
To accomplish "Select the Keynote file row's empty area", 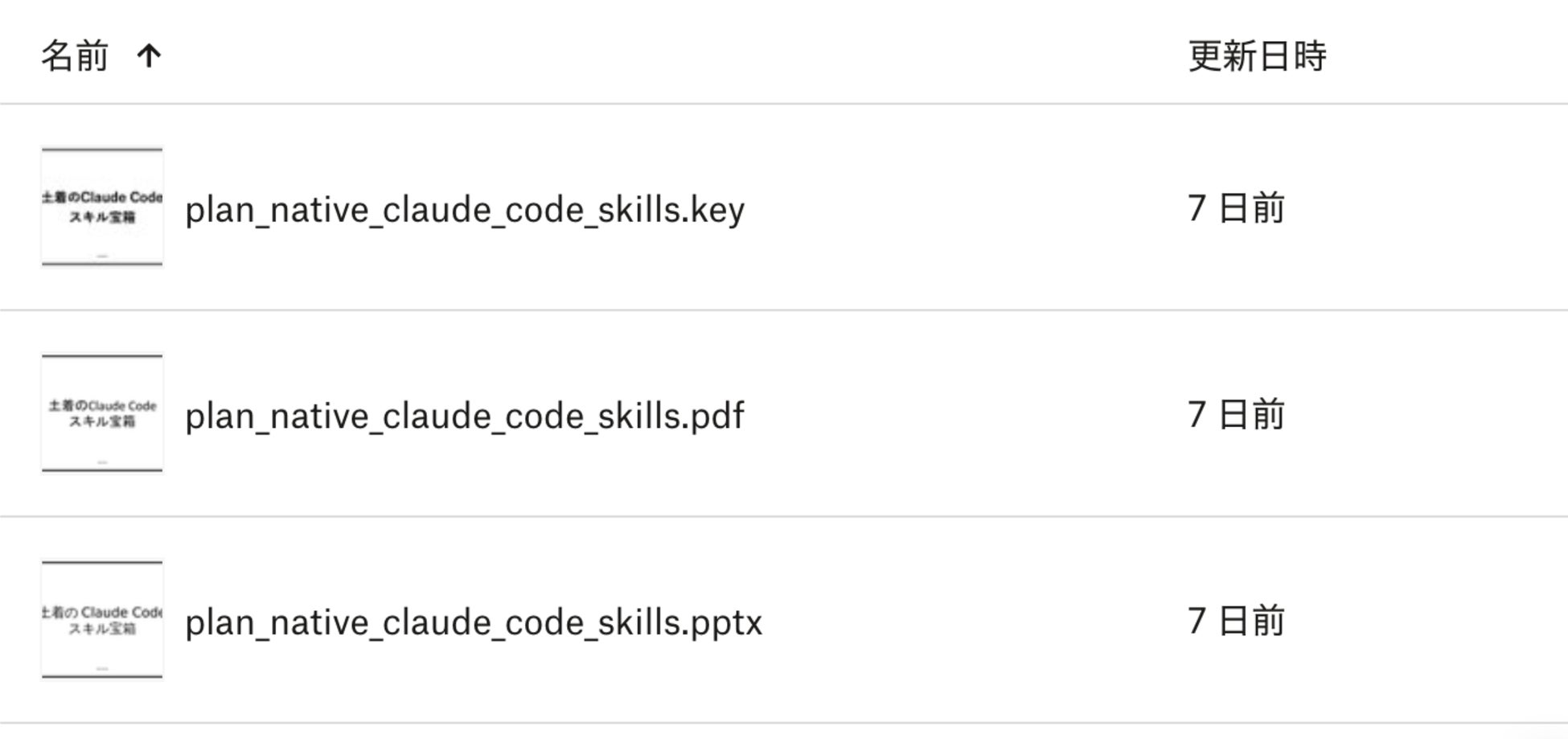I will [965, 207].
